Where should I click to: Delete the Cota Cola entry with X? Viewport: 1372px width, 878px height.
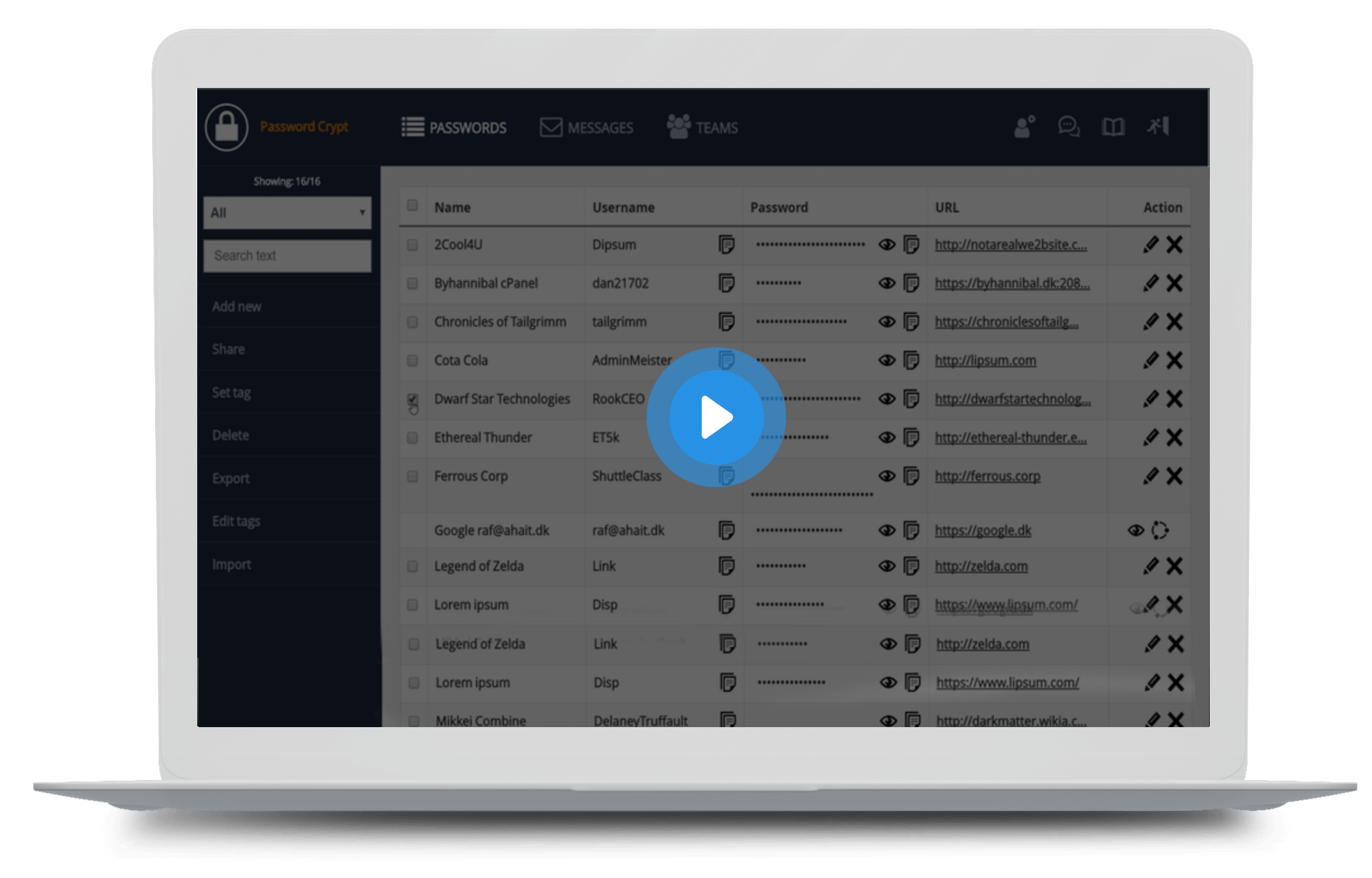[x=1174, y=360]
